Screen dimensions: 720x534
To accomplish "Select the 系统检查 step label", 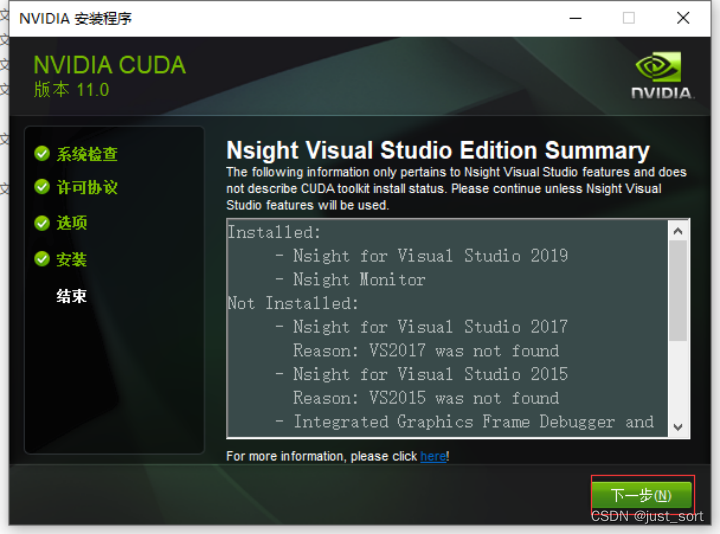I will tap(87, 154).
